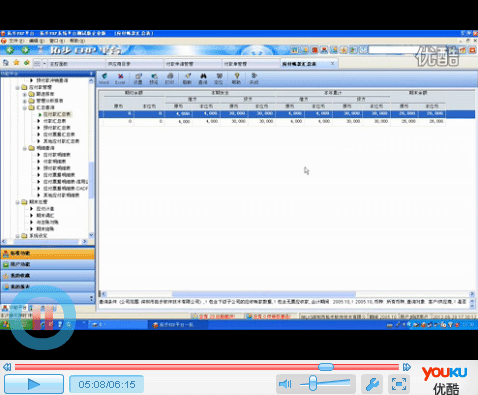
Task: Open help with the lightbulb icon
Action: click(236, 79)
